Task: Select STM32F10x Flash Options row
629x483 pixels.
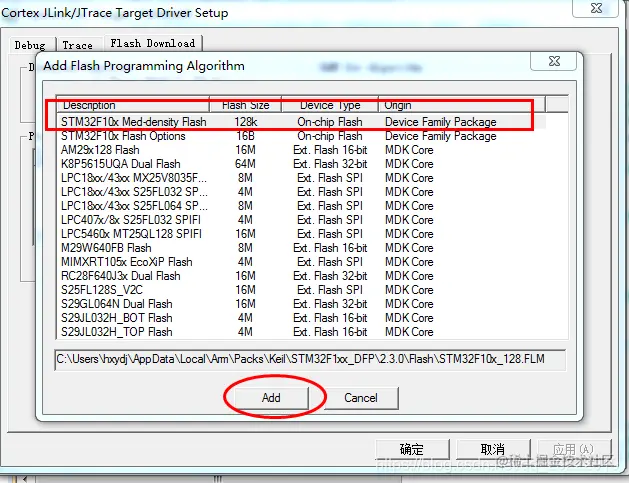Action: pyautogui.click(x=301, y=136)
